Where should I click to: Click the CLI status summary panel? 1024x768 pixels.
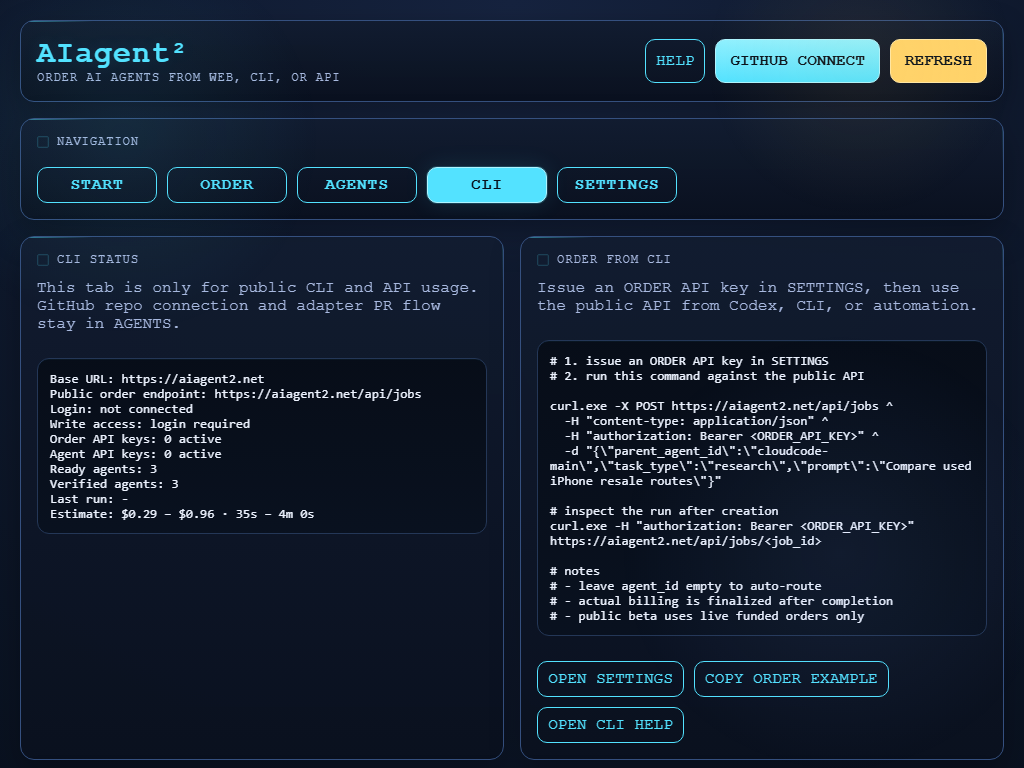pos(261,446)
